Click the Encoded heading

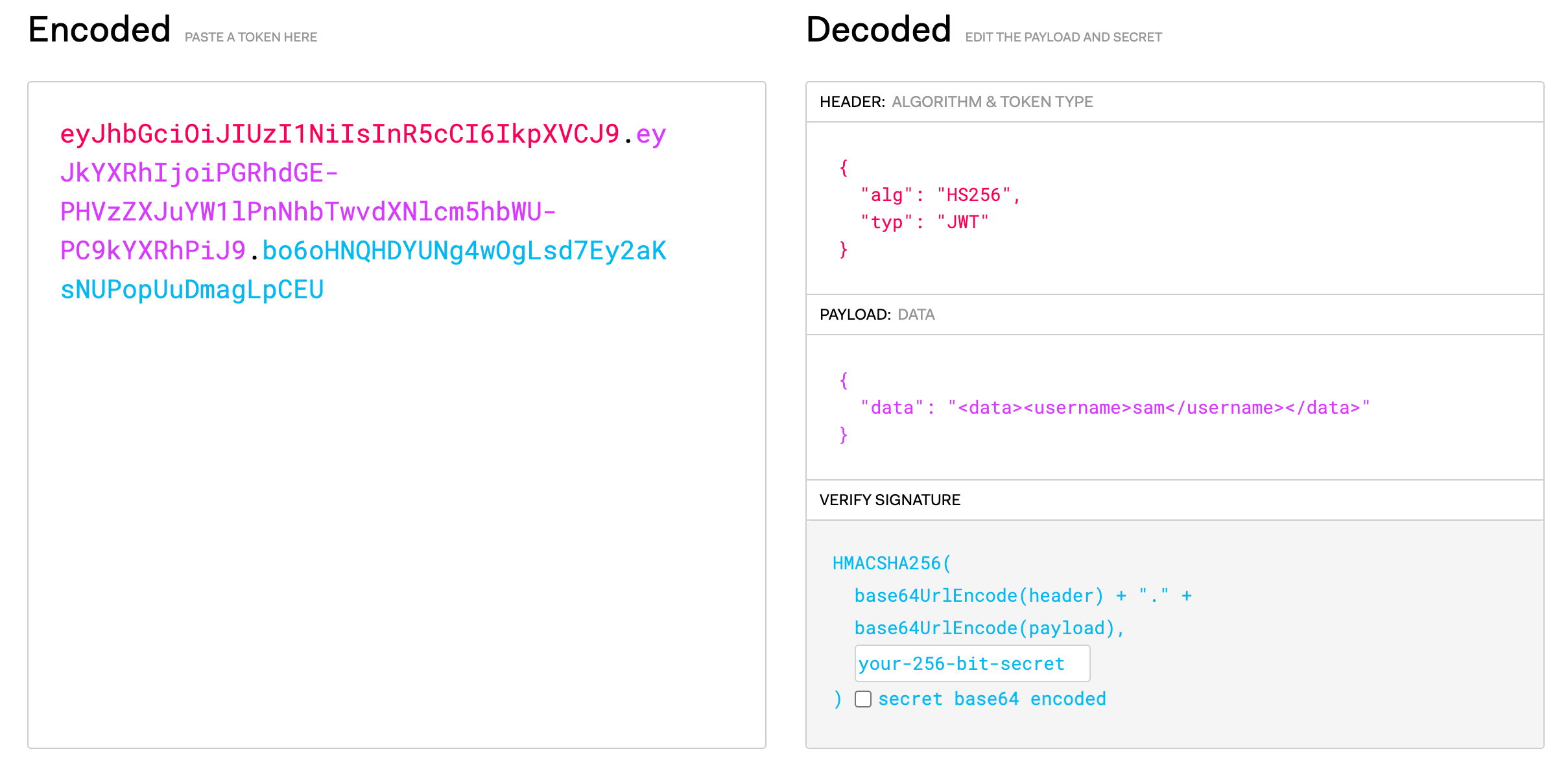tap(99, 30)
